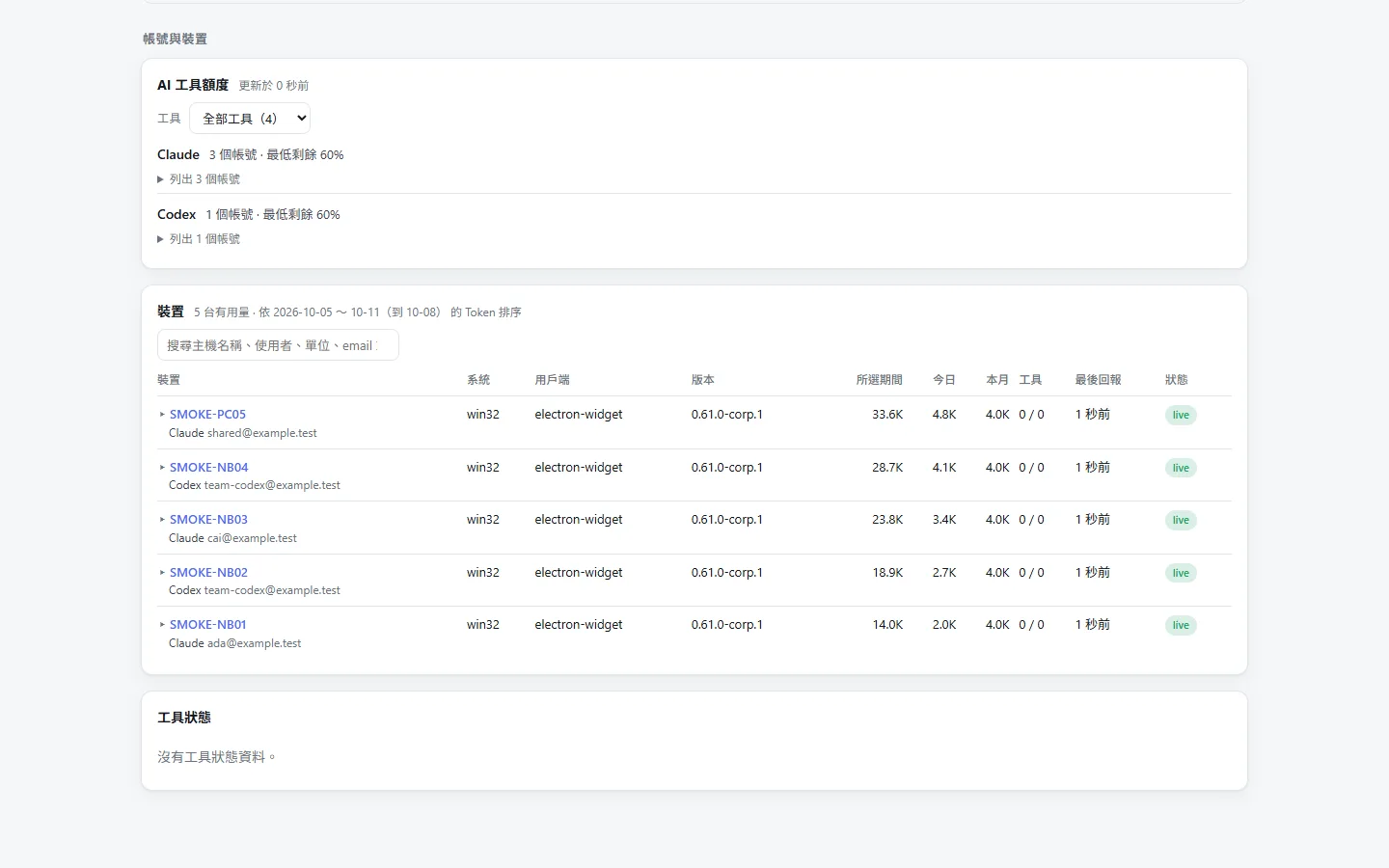Click the 14.0K period value for SMOKE-NB01
The height and width of the screenshot is (868, 1389).
[887, 625]
